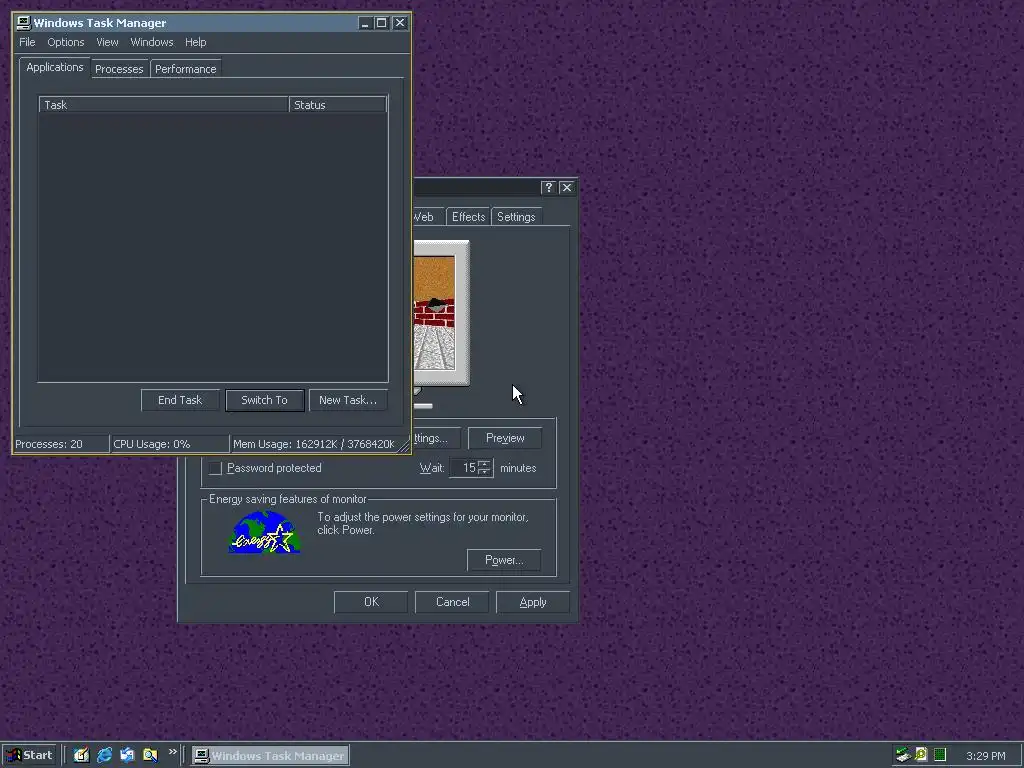Click the Mem Usage status bar entry
The image size is (1024, 768).
click(x=314, y=444)
